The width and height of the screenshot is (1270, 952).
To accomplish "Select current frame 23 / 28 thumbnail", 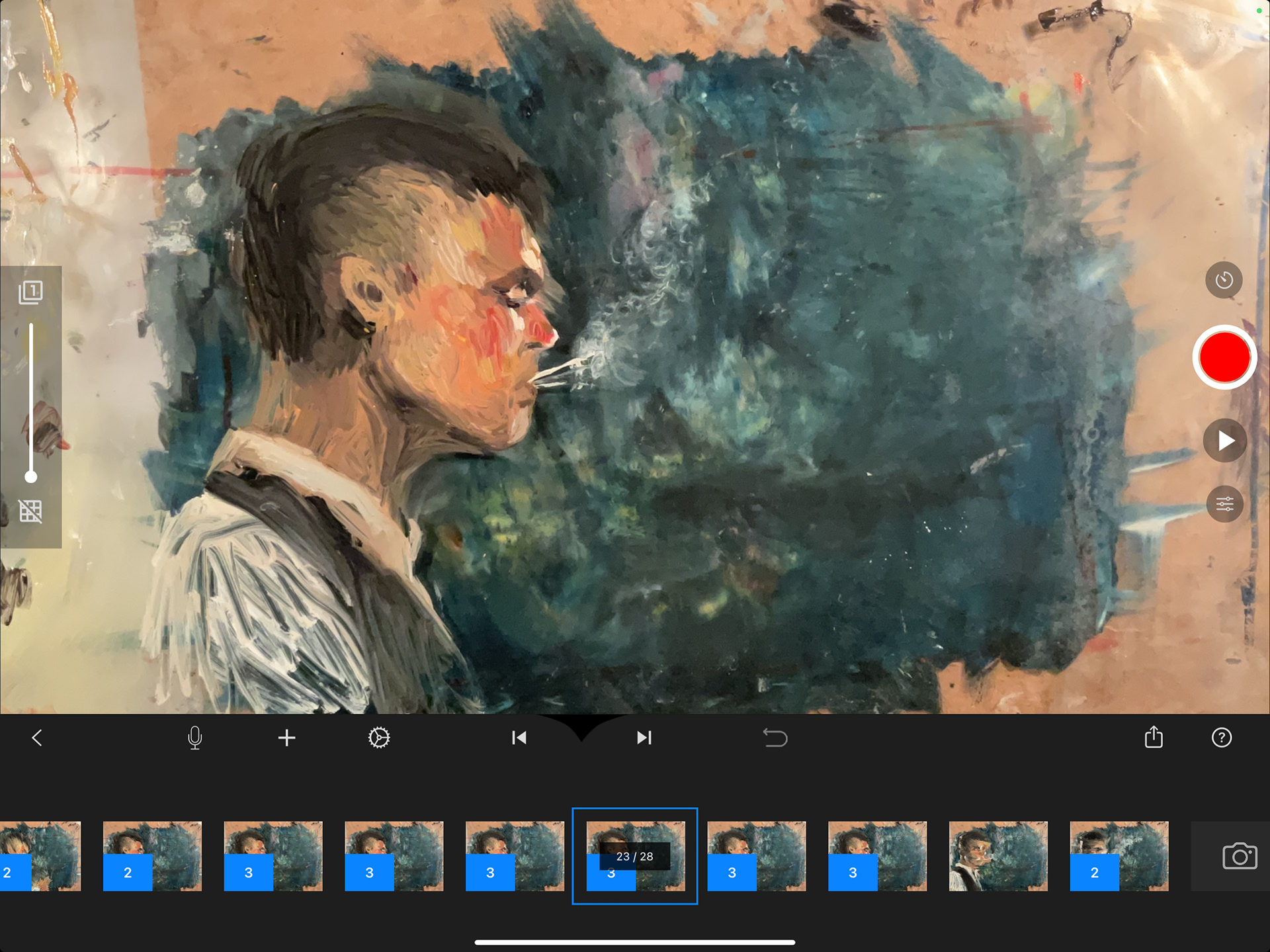I will tap(635, 856).
